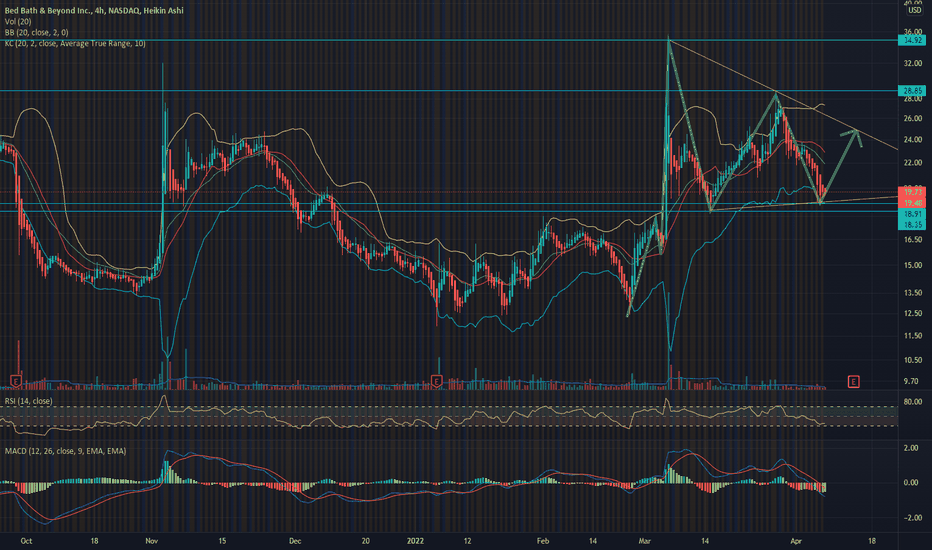Click the earnings E marker near October
This screenshot has width=932, height=550.
(16, 381)
